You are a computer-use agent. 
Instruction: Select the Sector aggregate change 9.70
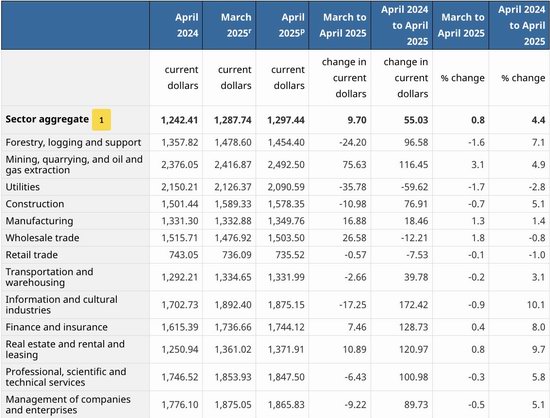tap(357, 120)
